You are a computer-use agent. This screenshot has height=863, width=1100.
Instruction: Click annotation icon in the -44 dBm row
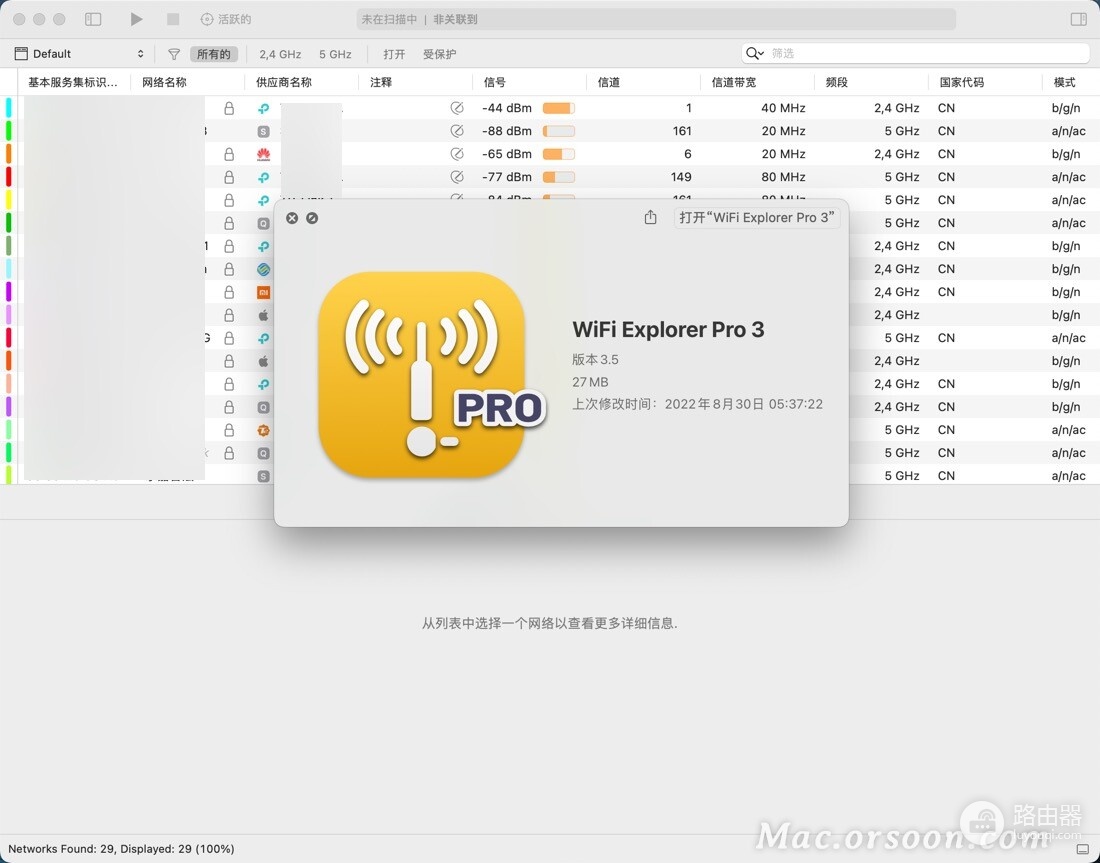pos(457,108)
